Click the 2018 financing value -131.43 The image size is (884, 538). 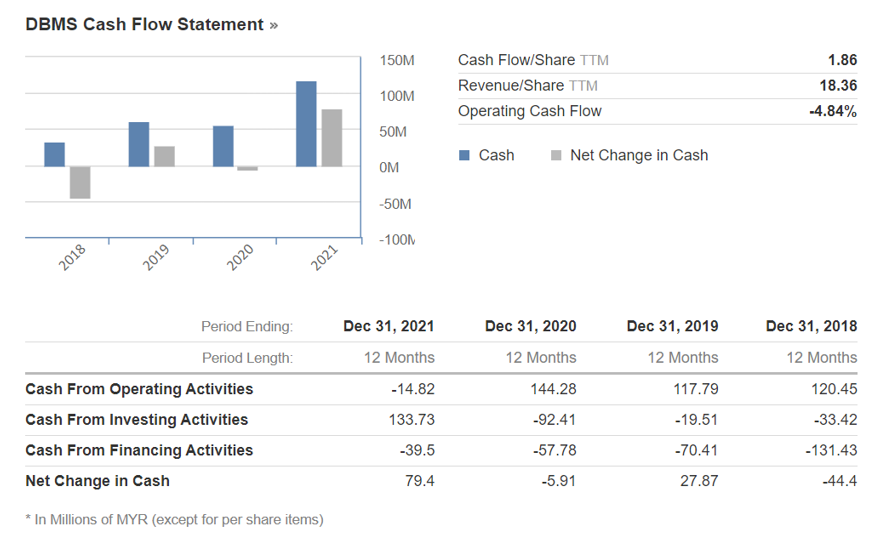[x=831, y=451]
